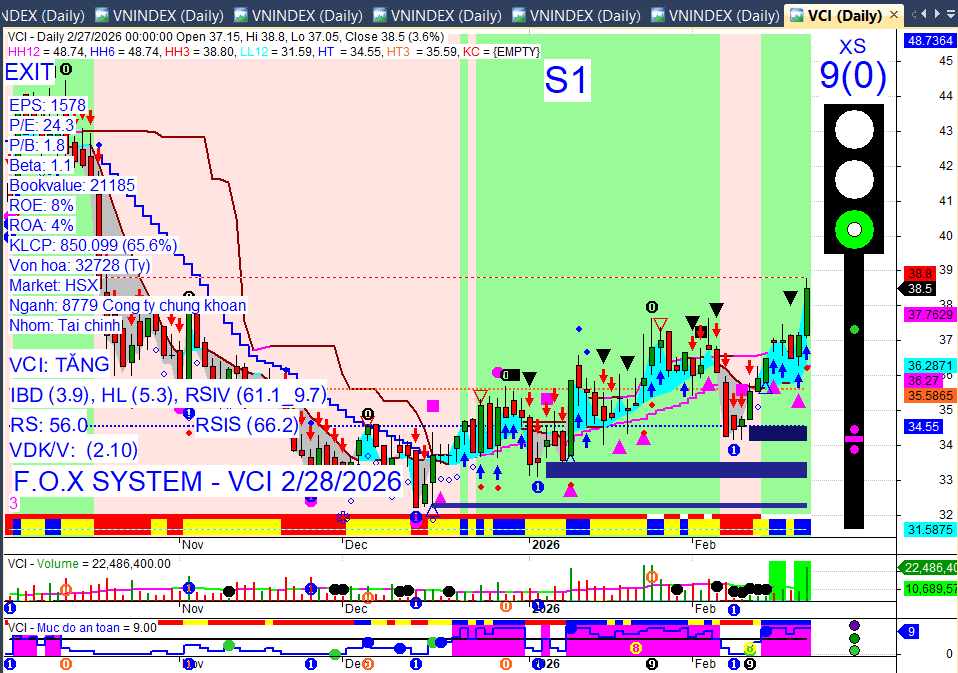Click the P/B: 1.8 text
Screen dimensions: 958x673
click(37, 145)
